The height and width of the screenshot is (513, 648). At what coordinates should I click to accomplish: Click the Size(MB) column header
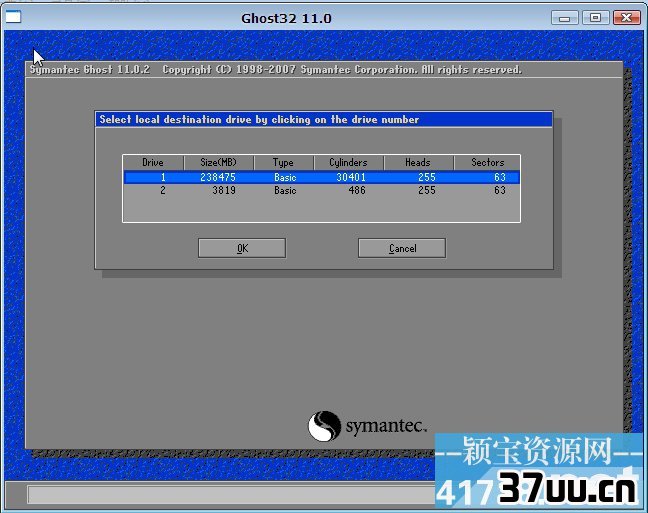click(219, 162)
